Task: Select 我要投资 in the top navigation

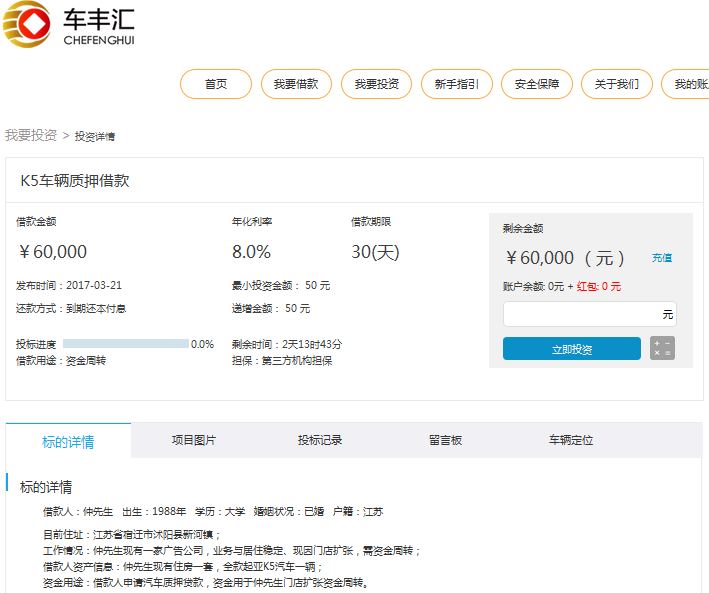Action: point(376,84)
